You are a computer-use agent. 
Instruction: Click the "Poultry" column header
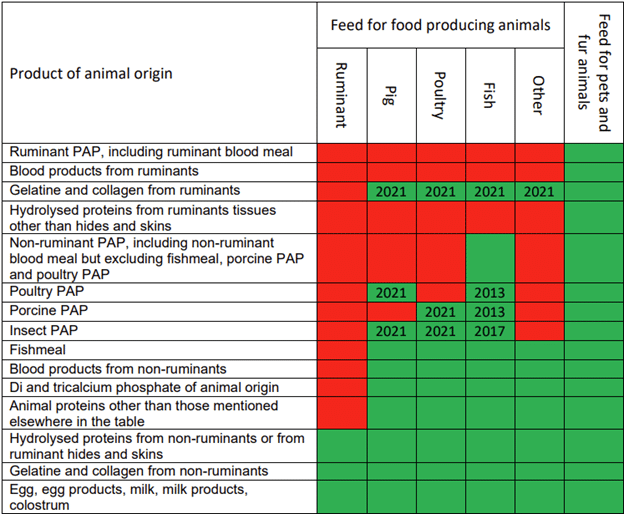tap(440, 96)
